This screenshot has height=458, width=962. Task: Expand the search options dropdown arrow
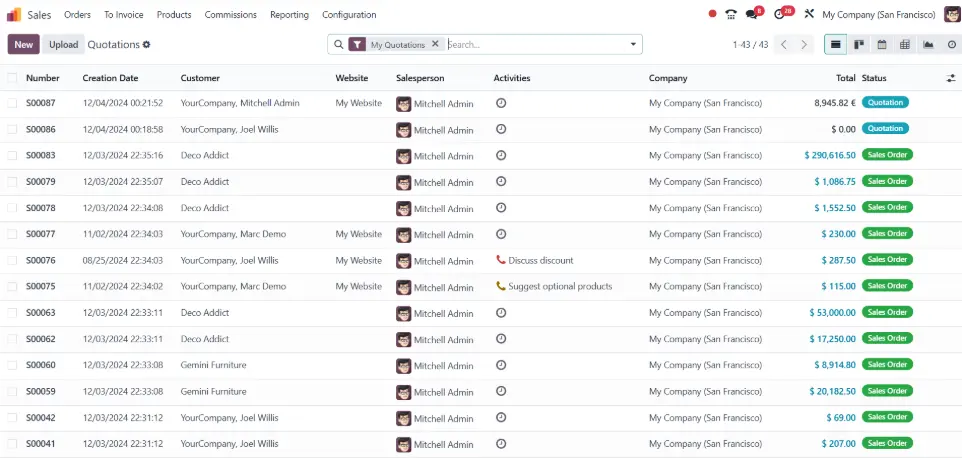[633, 44]
